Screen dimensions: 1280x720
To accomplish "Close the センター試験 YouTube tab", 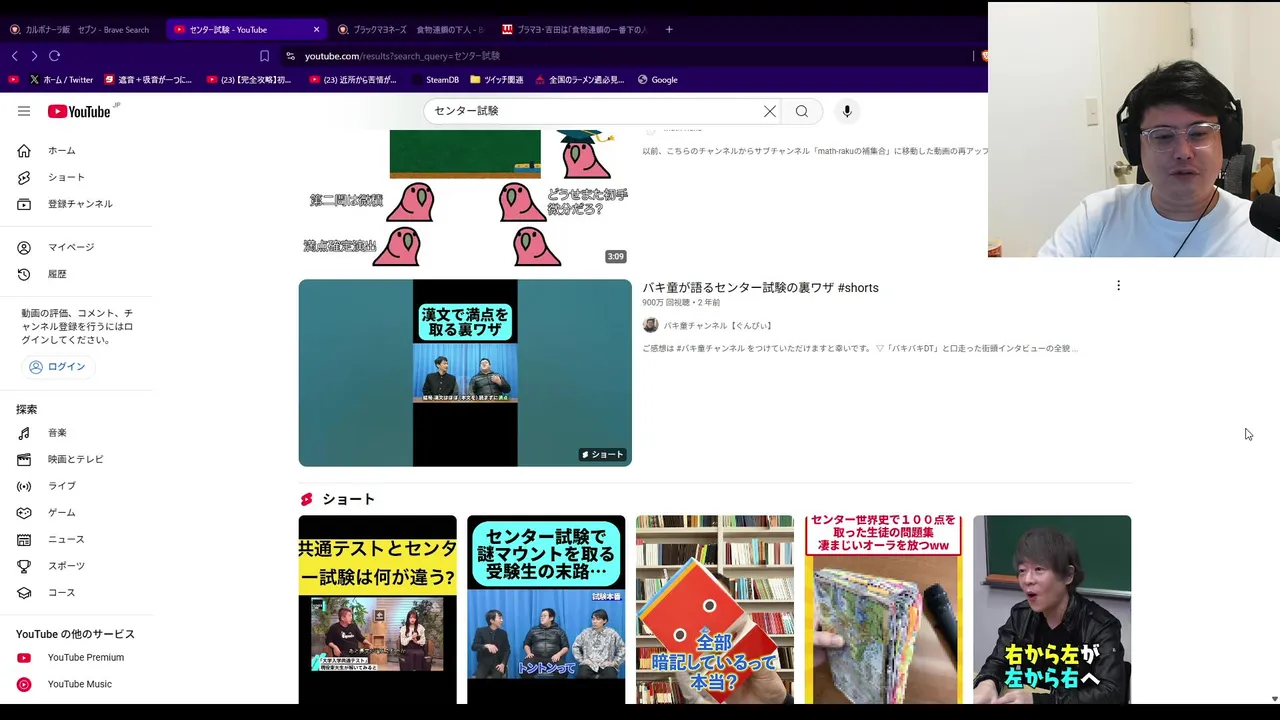I will tap(317, 29).
